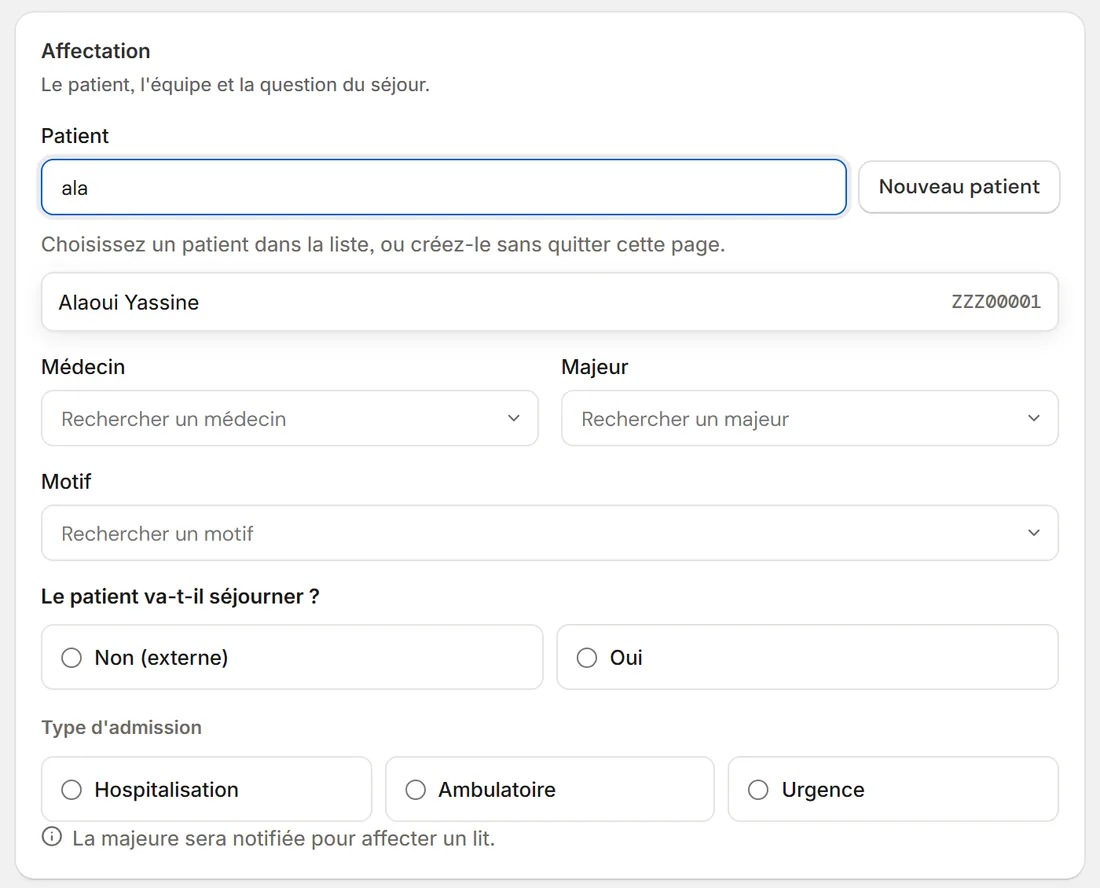Expand the Majeur search dropdown
The image size is (1100, 888).
click(x=810, y=419)
